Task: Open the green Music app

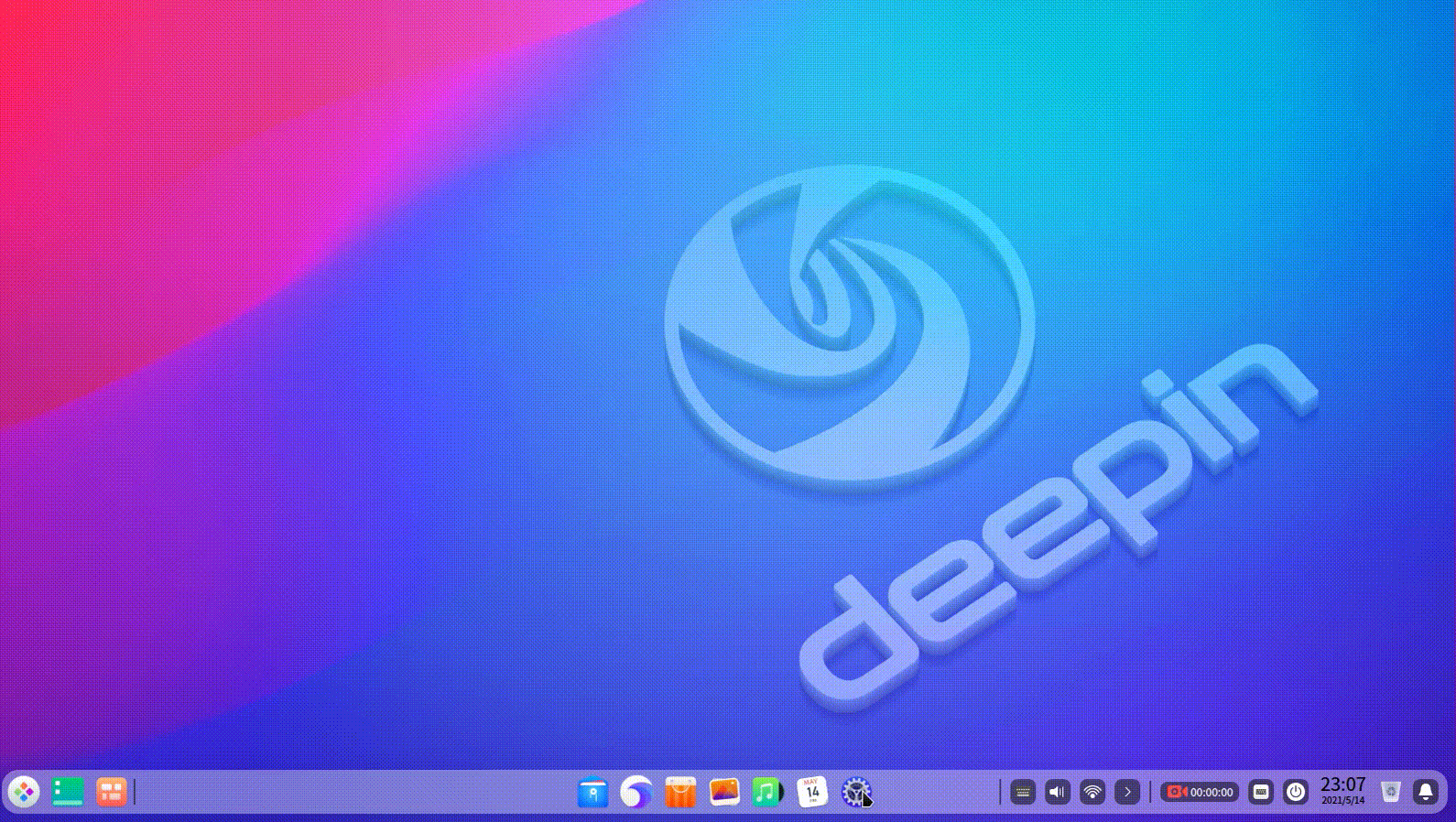Action: point(766,792)
